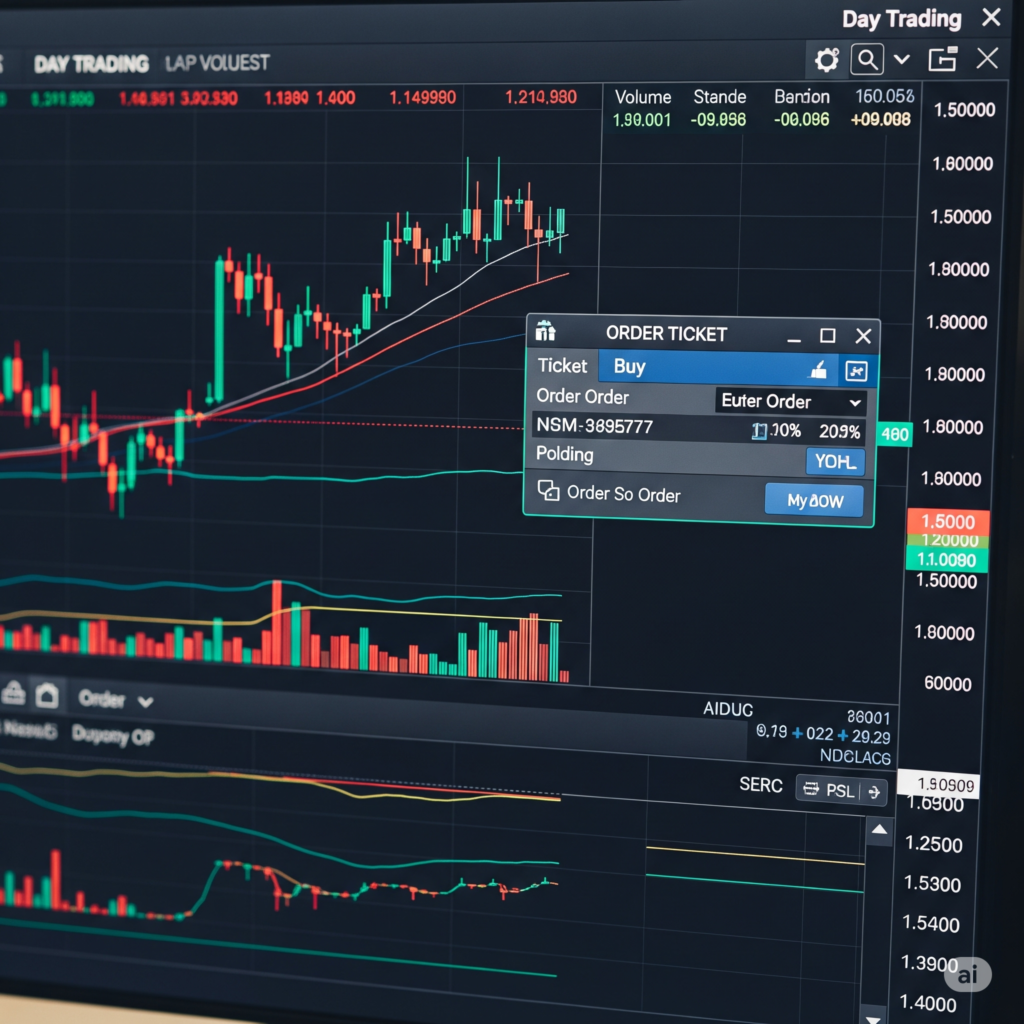
Task: Expand the Euter Order dropdown
Action: pos(791,402)
